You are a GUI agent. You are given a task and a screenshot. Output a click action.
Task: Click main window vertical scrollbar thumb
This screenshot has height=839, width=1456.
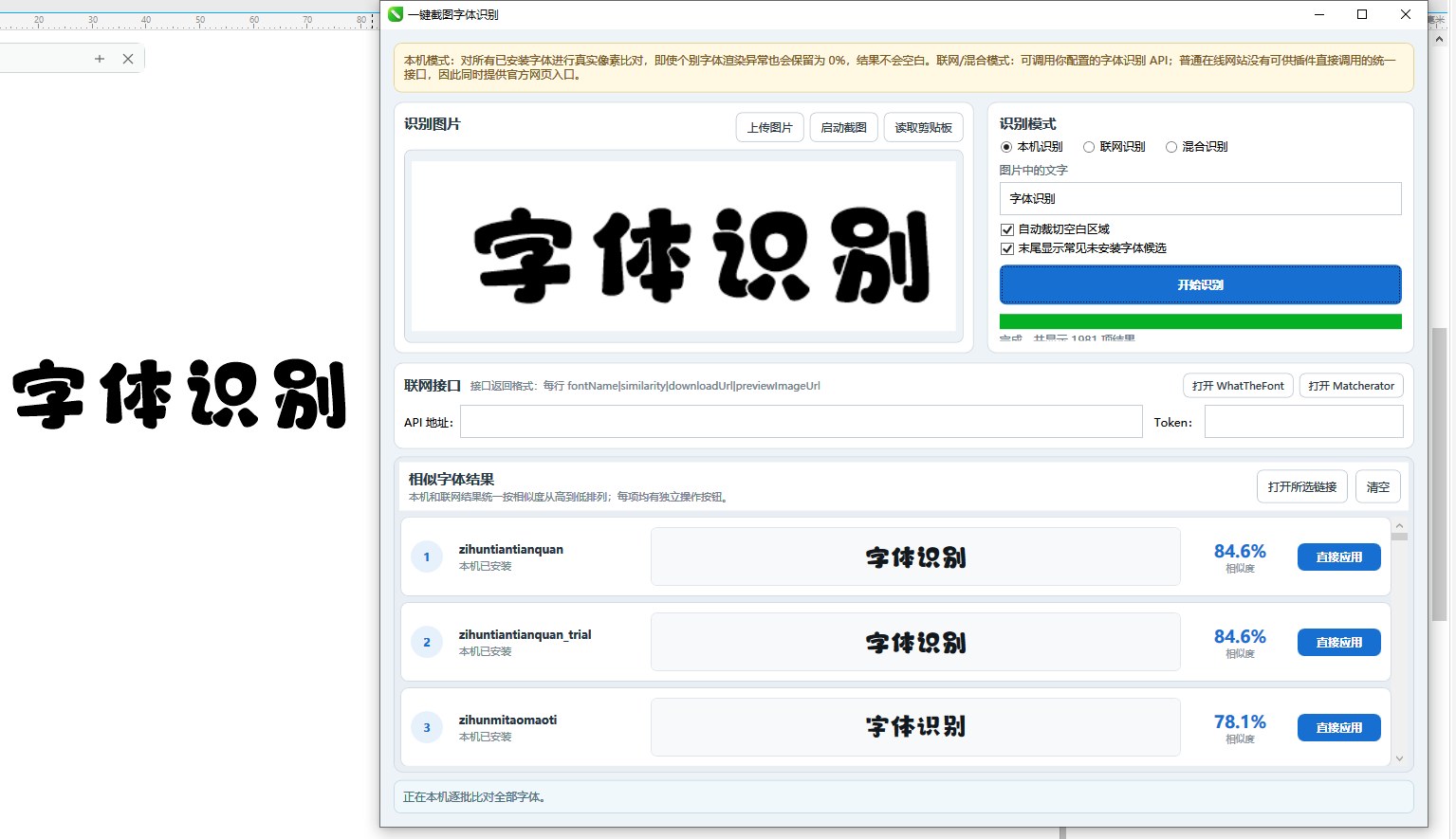(1439, 474)
